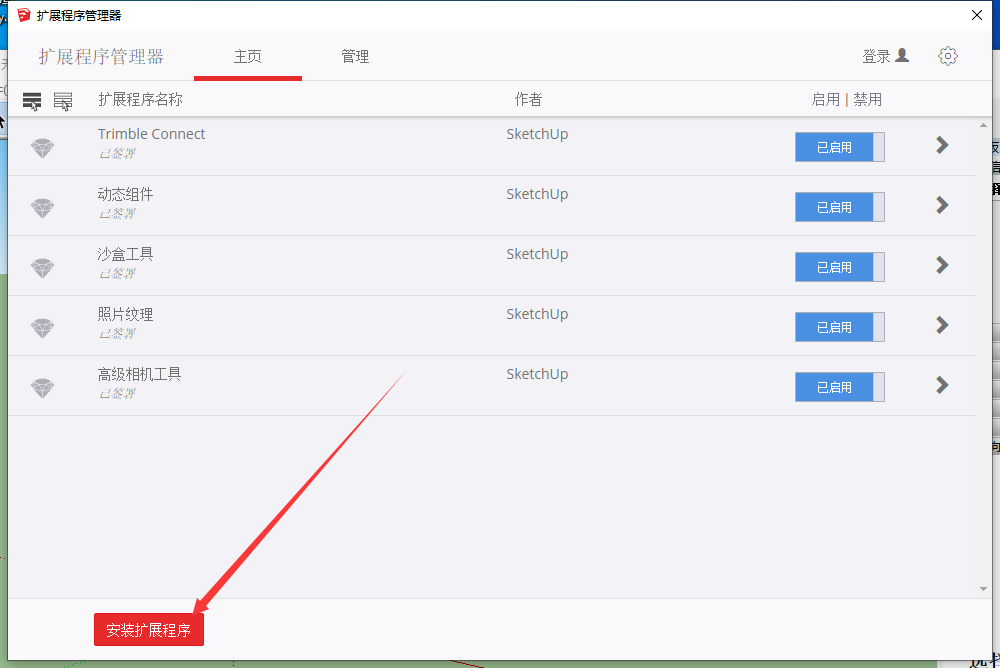Close the 扩展程序管理器 window

976,15
